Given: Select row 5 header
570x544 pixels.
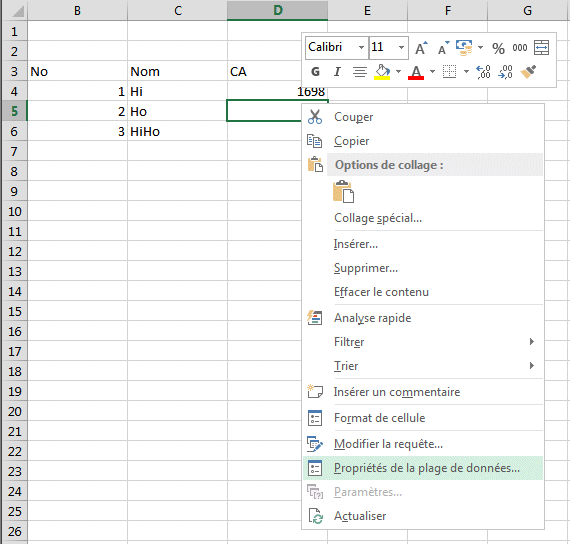Looking at the screenshot, I should [14, 111].
